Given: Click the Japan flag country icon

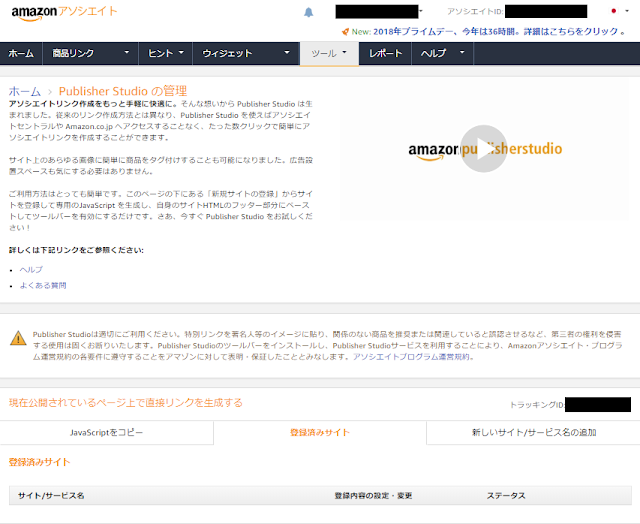Looking at the screenshot, I should click(x=613, y=11).
